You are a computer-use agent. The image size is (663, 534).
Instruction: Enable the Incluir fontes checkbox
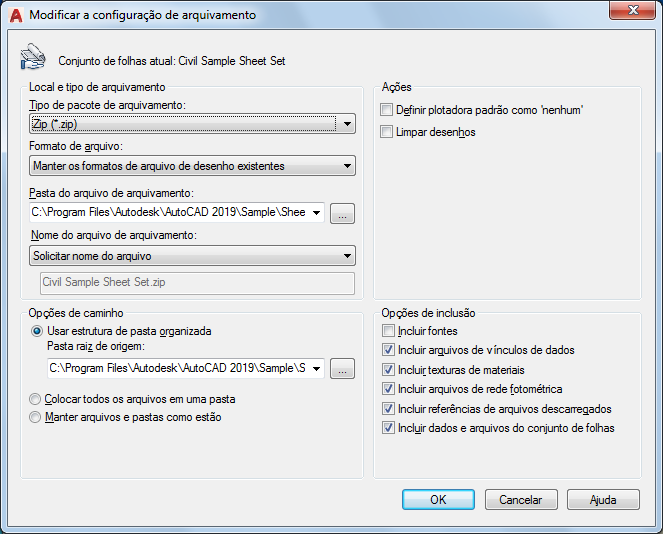[388, 331]
